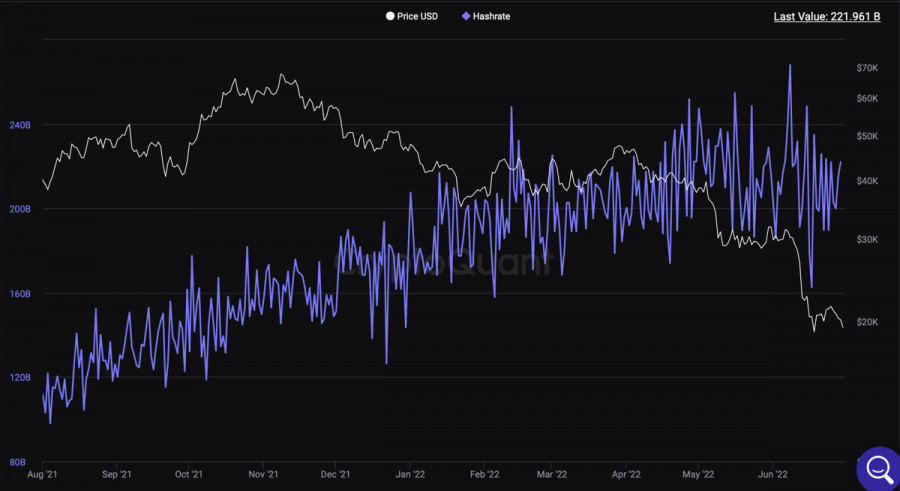Open the magnifier search button

tap(879, 467)
